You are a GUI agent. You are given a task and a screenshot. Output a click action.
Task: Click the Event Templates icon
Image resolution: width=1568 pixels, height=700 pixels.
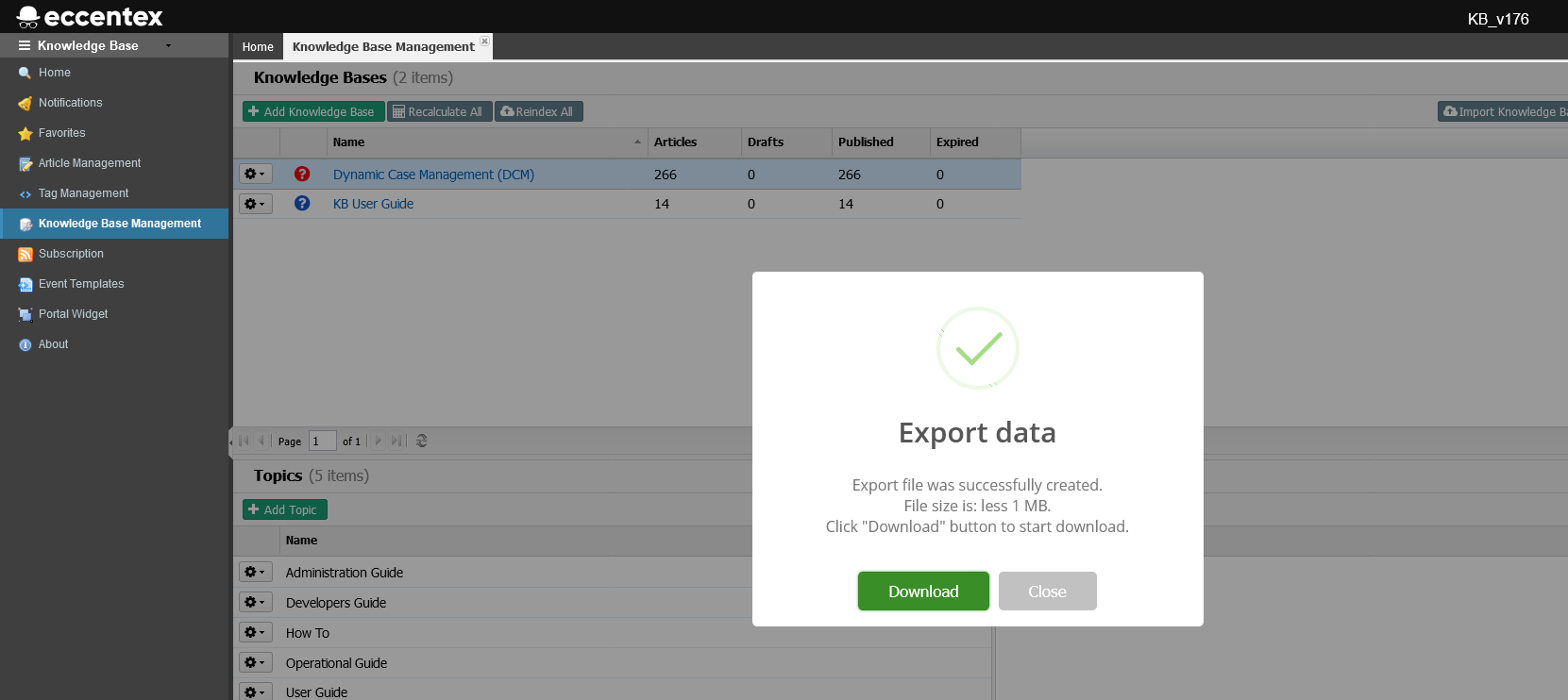click(25, 285)
